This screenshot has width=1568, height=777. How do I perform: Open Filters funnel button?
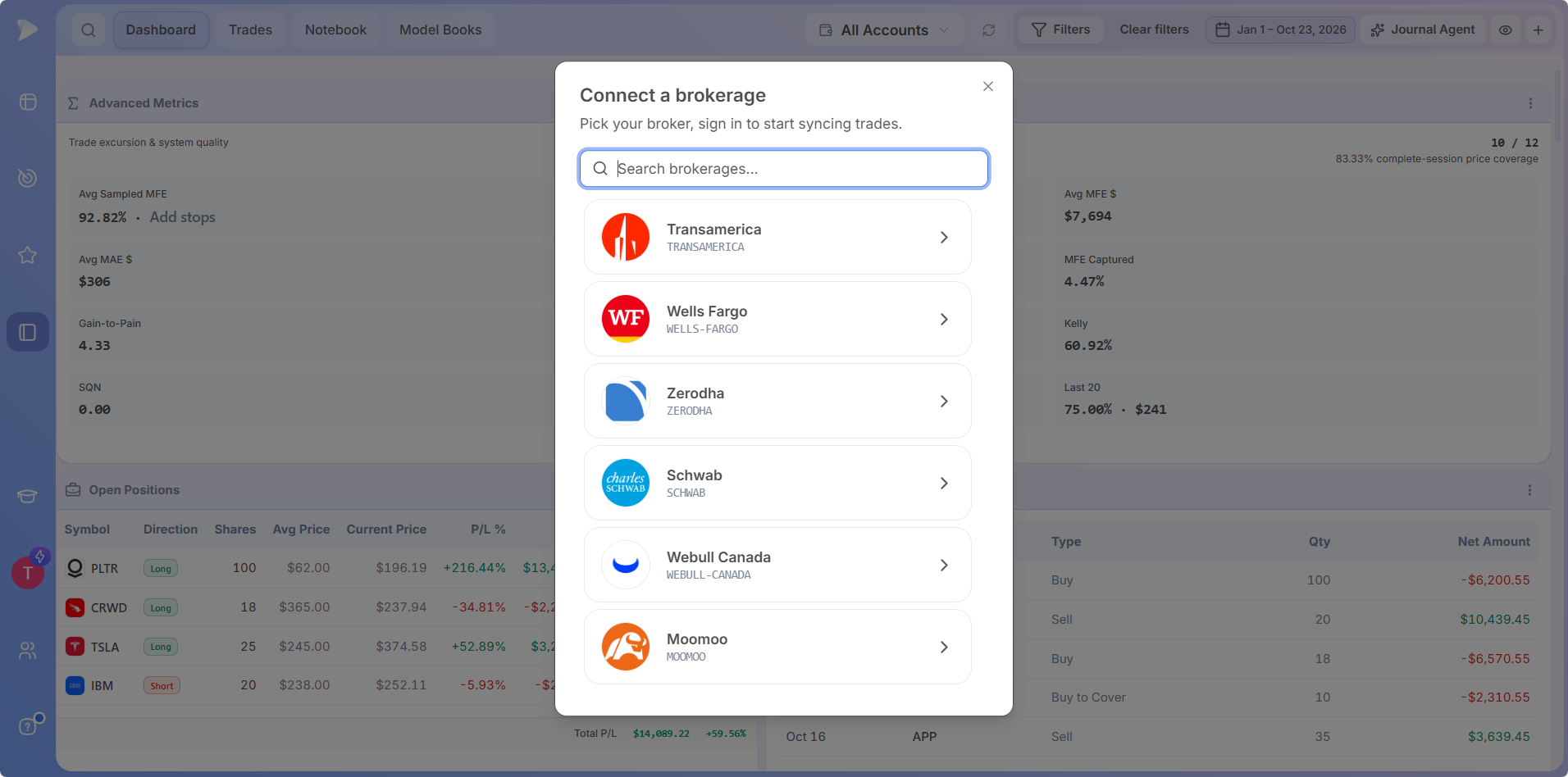(1060, 30)
